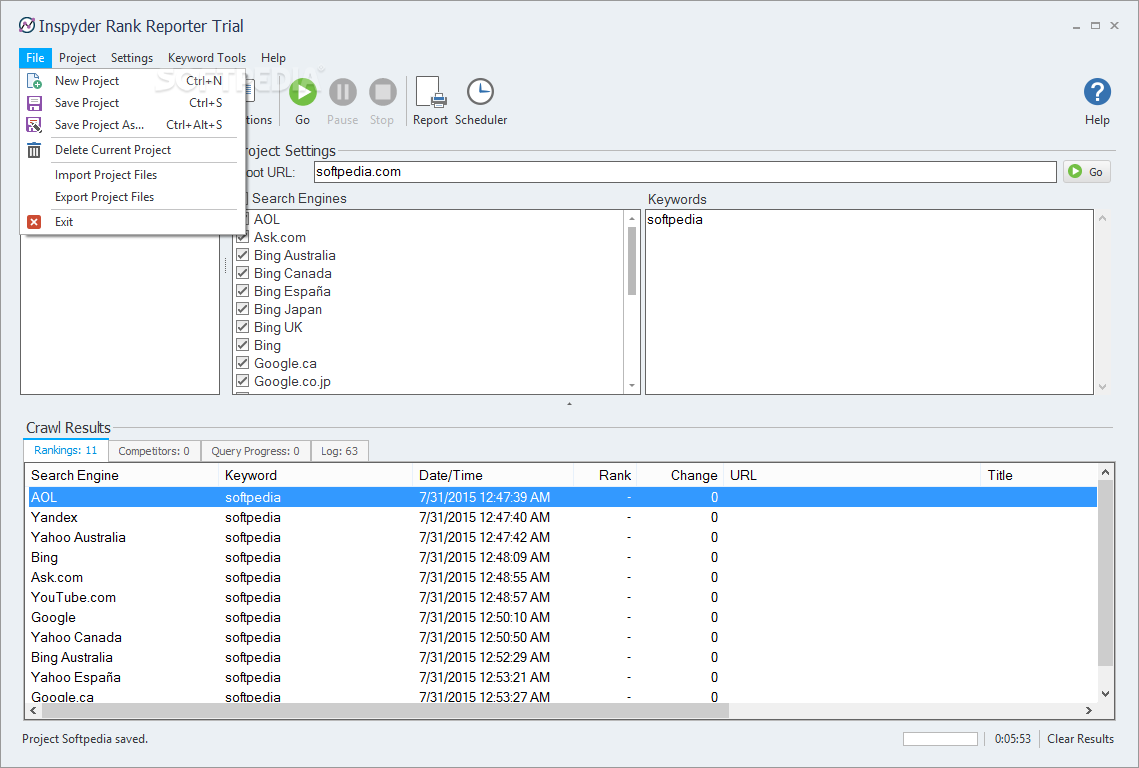The image size is (1139, 768).
Task: Toggle the Bing checkbox
Action: (x=243, y=345)
